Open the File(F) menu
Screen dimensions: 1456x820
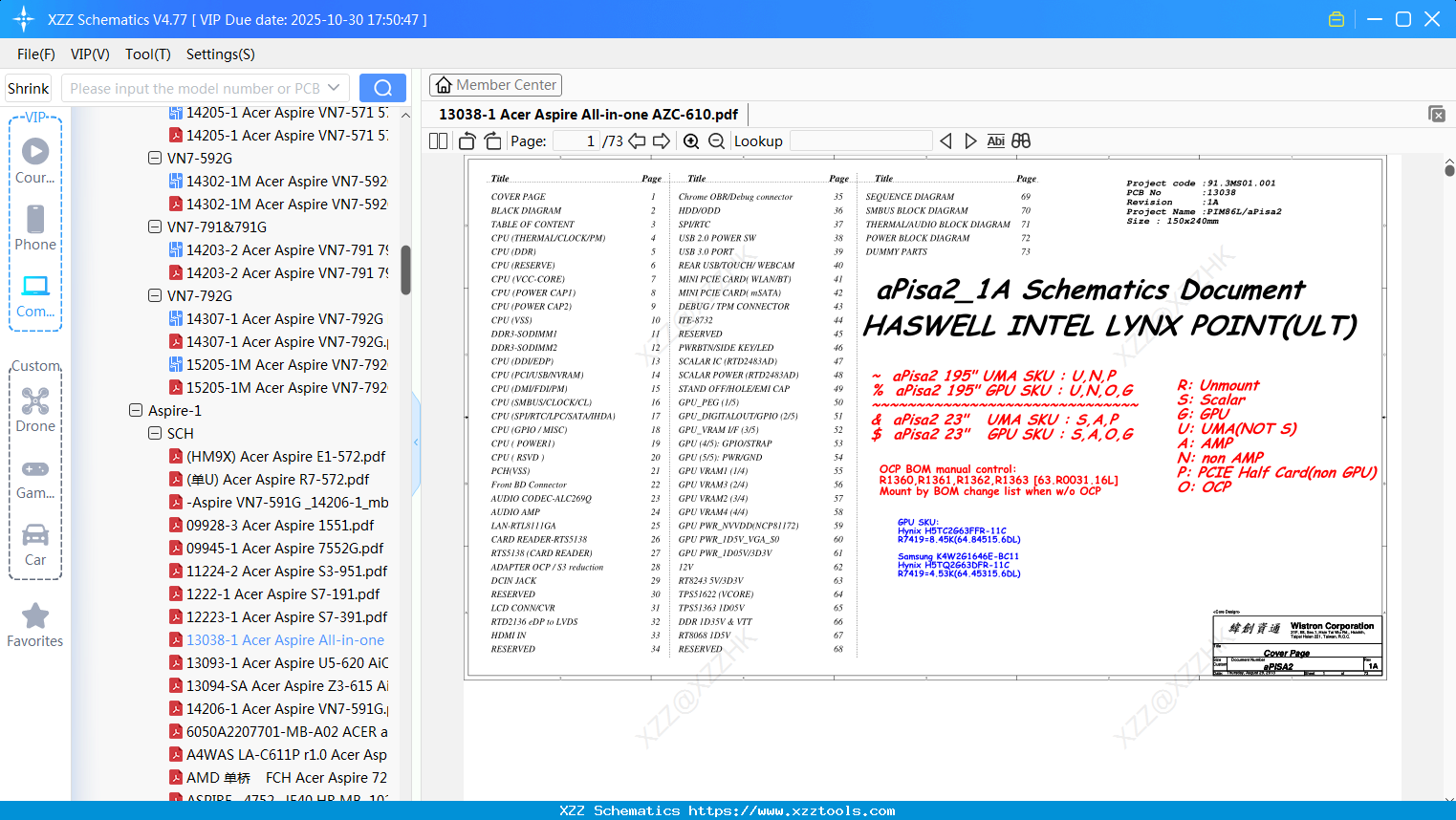pos(36,54)
